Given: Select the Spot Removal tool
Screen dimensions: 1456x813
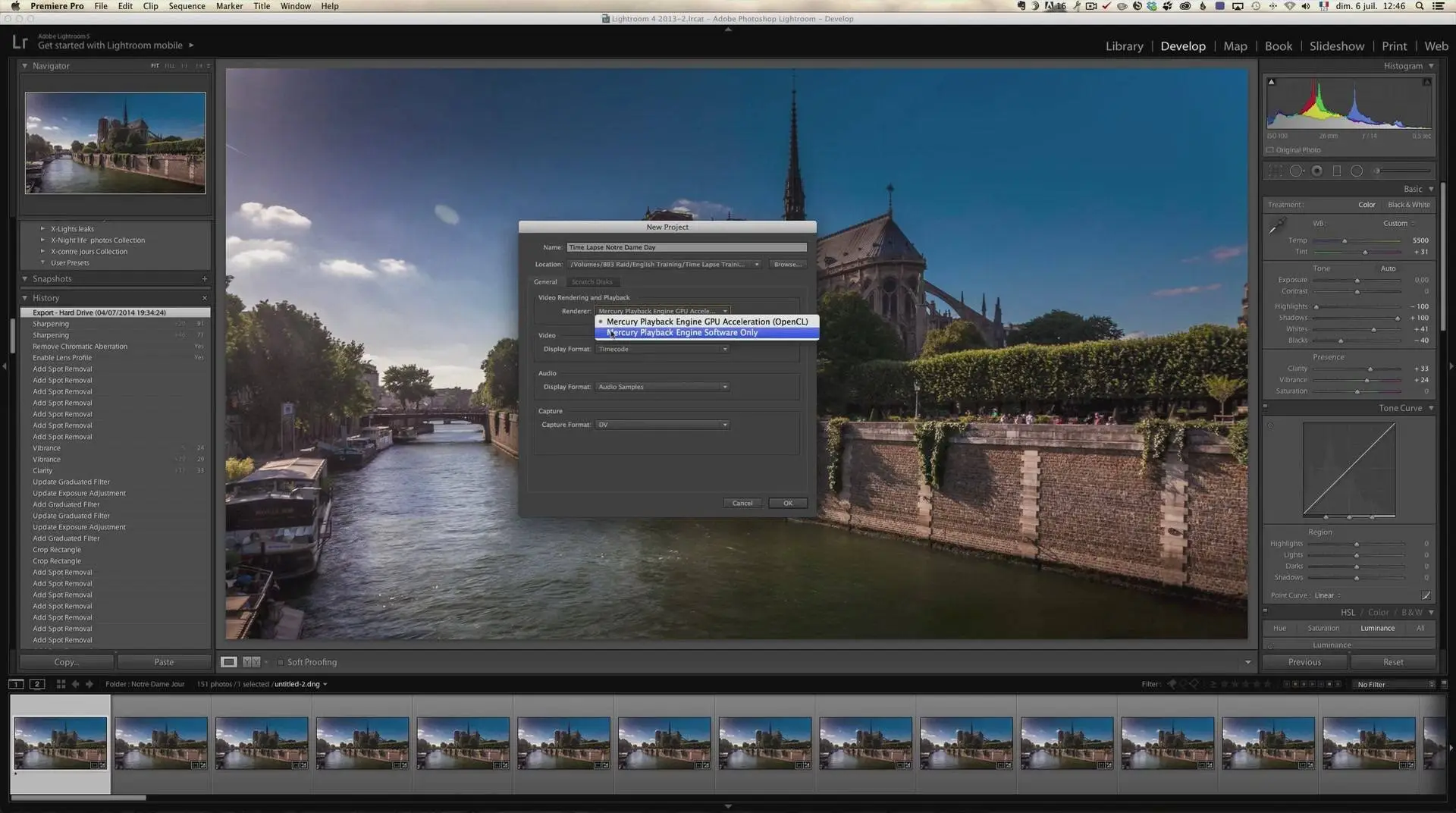Looking at the screenshot, I should point(1297,171).
